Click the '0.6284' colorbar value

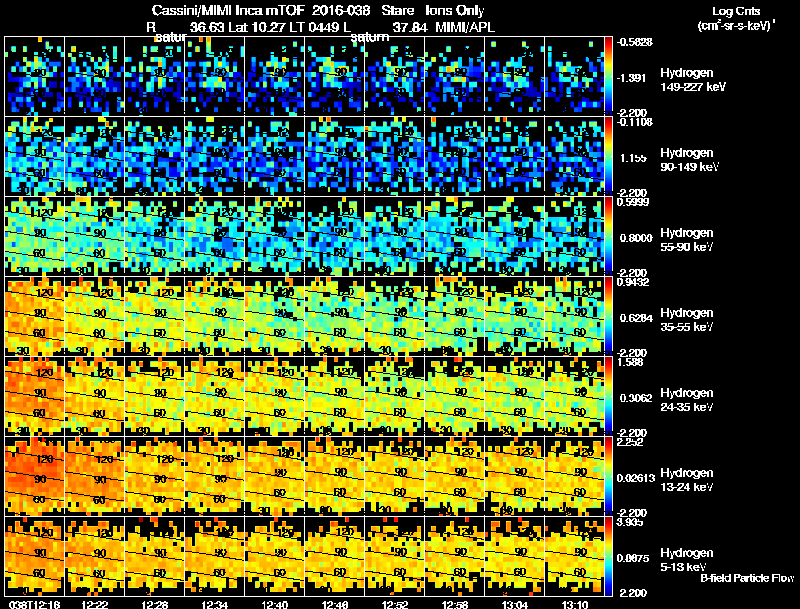click(x=636, y=318)
